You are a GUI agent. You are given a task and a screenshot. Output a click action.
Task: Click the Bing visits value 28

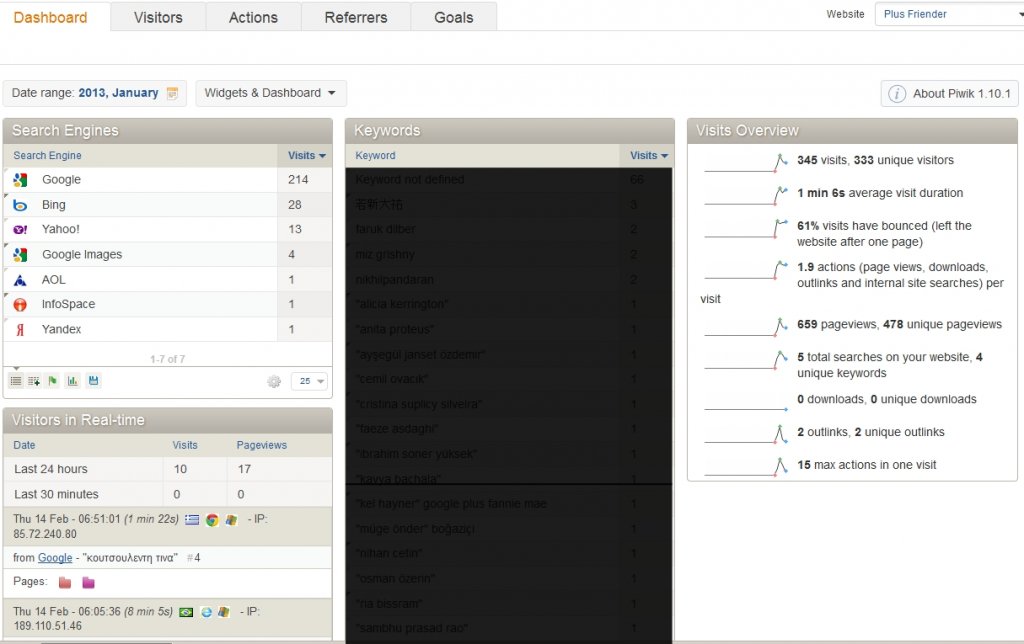pos(295,205)
